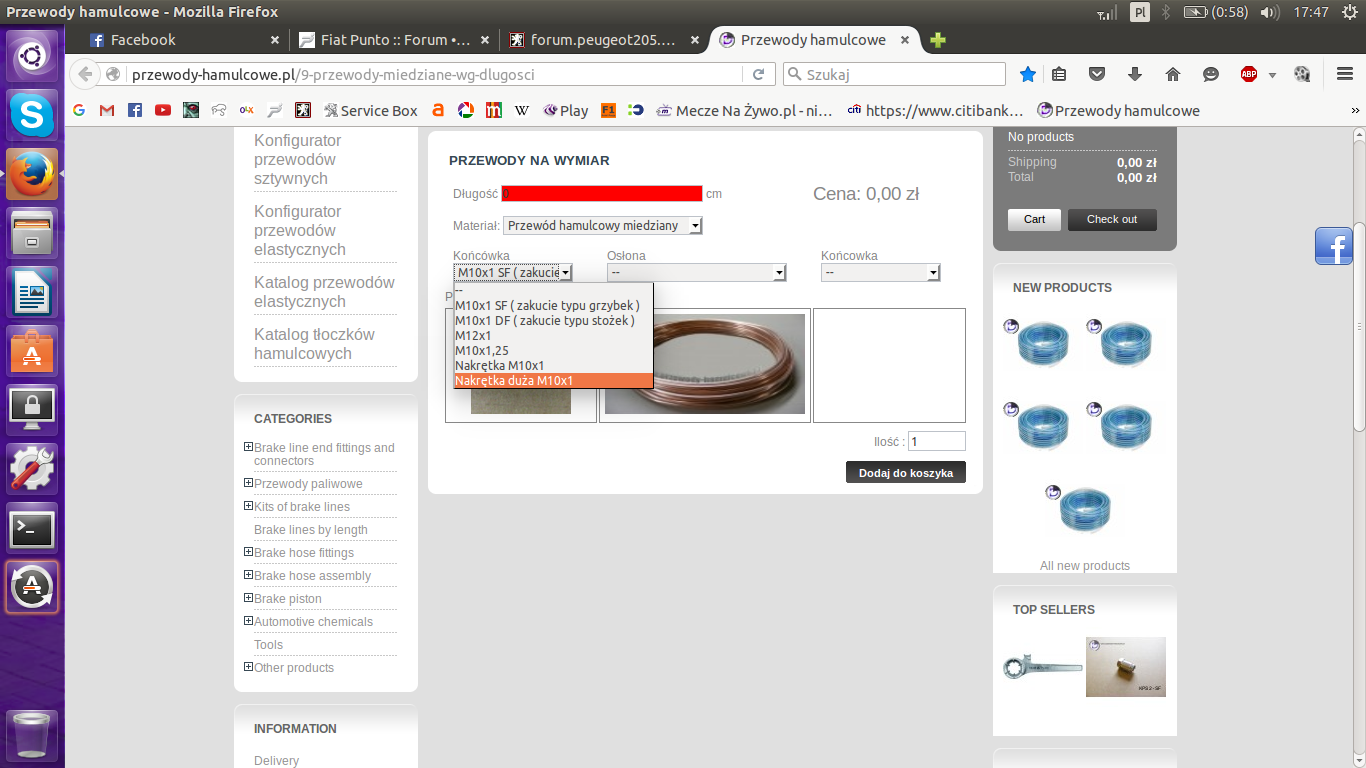Viewport: 1366px width, 768px height.
Task: Choose Nakrętka duża M10x1 option
Action: (x=514, y=381)
